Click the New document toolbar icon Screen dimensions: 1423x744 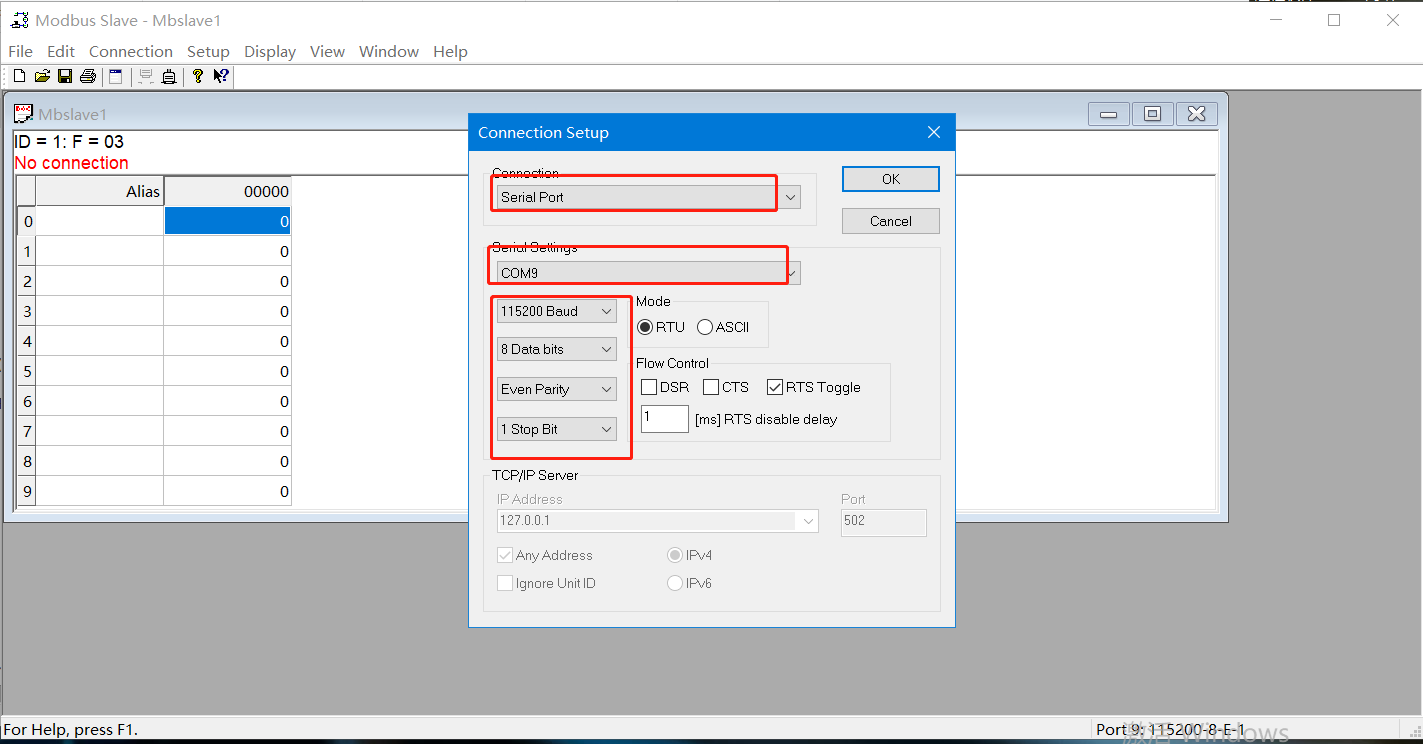19,76
